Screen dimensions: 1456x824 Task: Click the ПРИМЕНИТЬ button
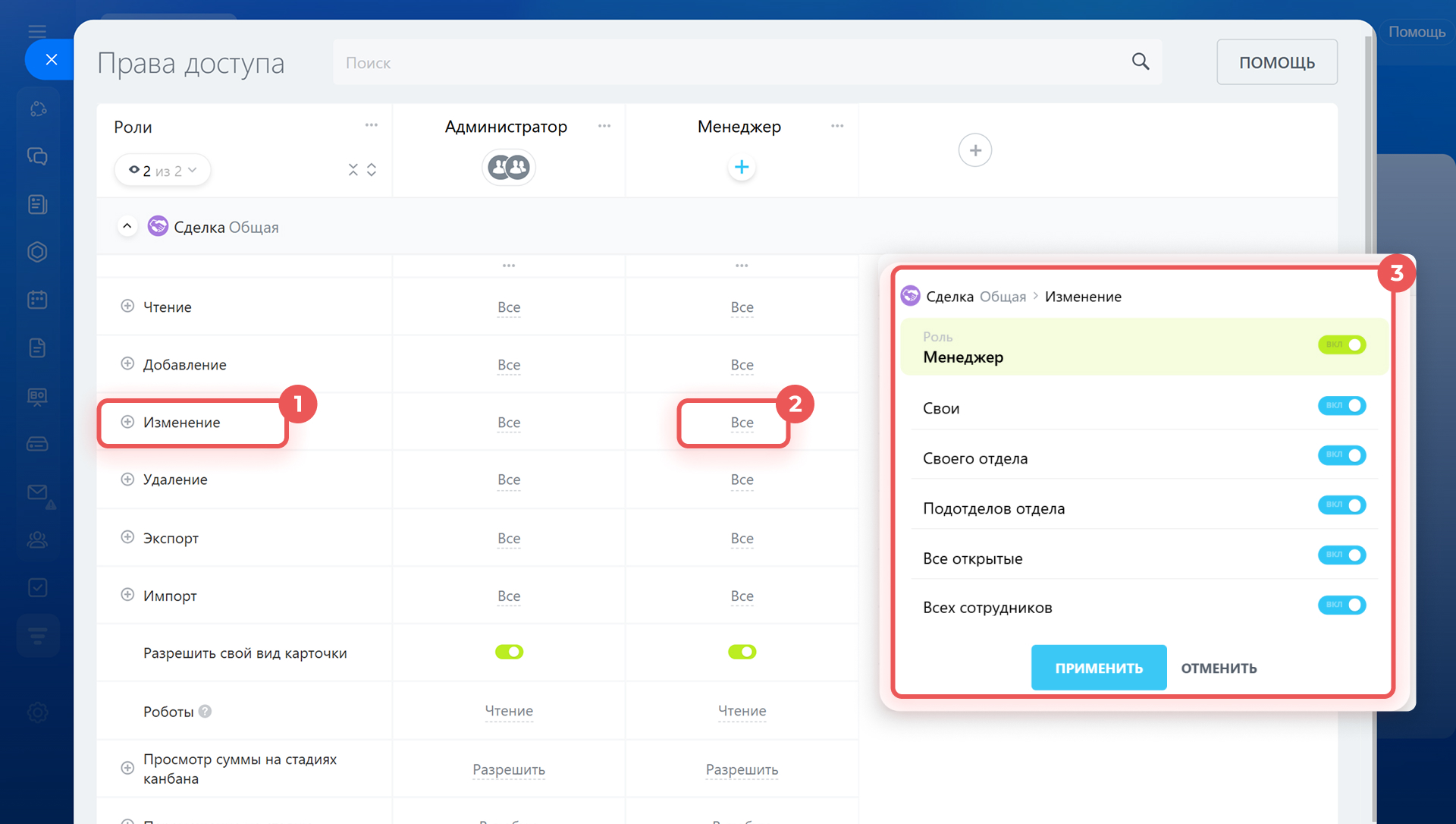click(x=1098, y=668)
